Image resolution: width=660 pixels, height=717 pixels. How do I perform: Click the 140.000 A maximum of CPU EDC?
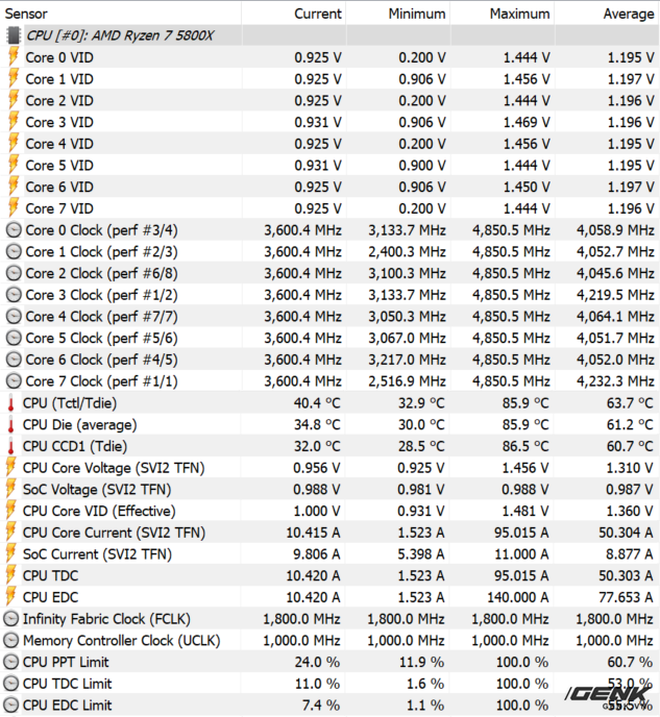518,597
